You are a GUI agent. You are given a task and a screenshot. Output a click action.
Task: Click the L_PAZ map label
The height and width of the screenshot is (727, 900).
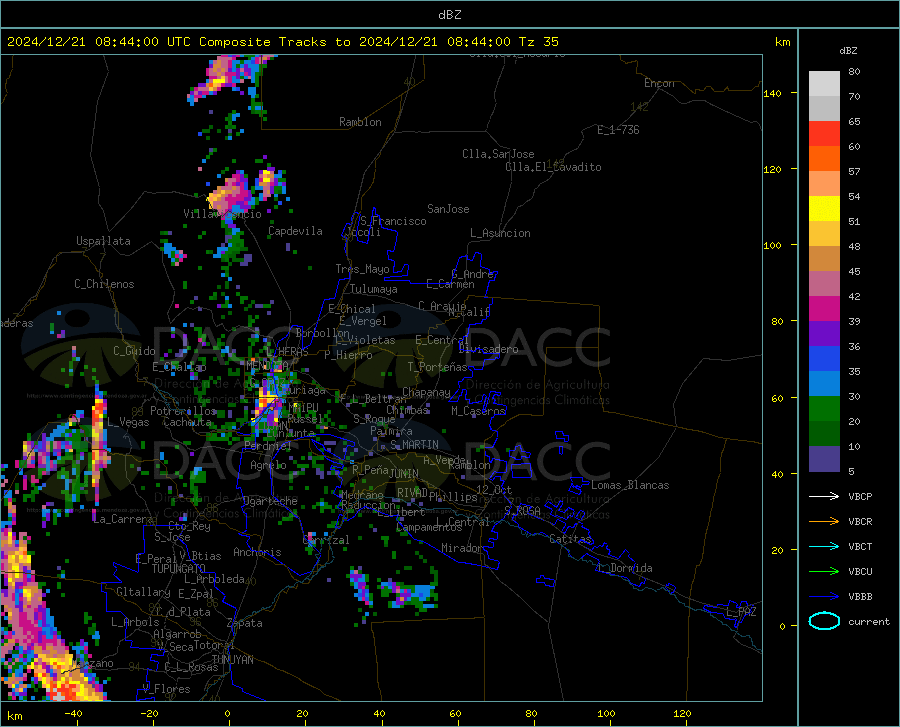coord(741,612)
